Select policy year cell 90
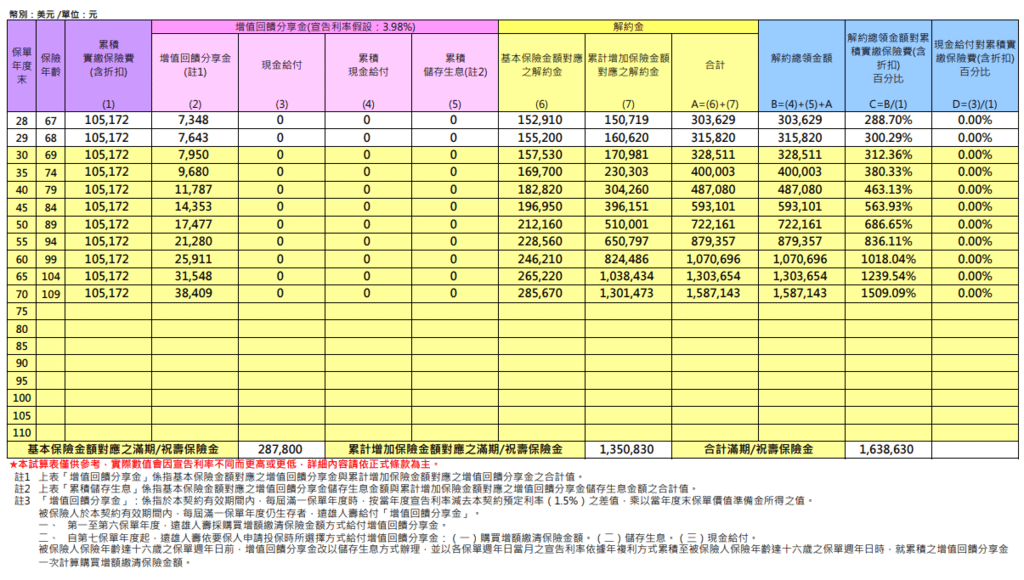This screenshot has width=1024, height=580. pos(22,363)
